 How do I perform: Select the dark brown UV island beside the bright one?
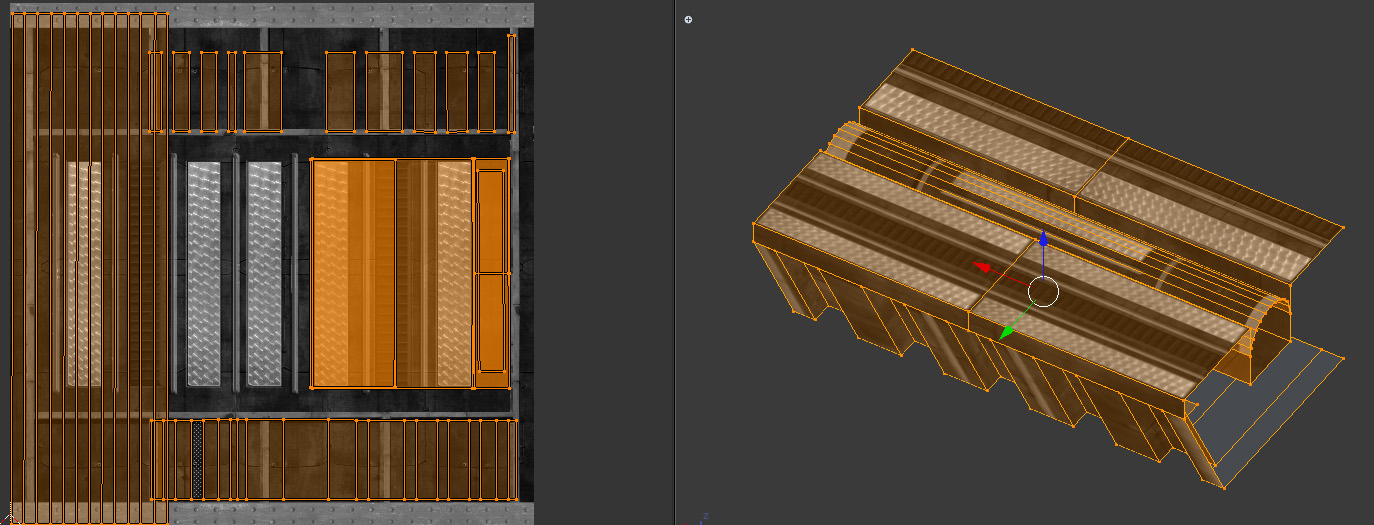[x=434, y=273]
